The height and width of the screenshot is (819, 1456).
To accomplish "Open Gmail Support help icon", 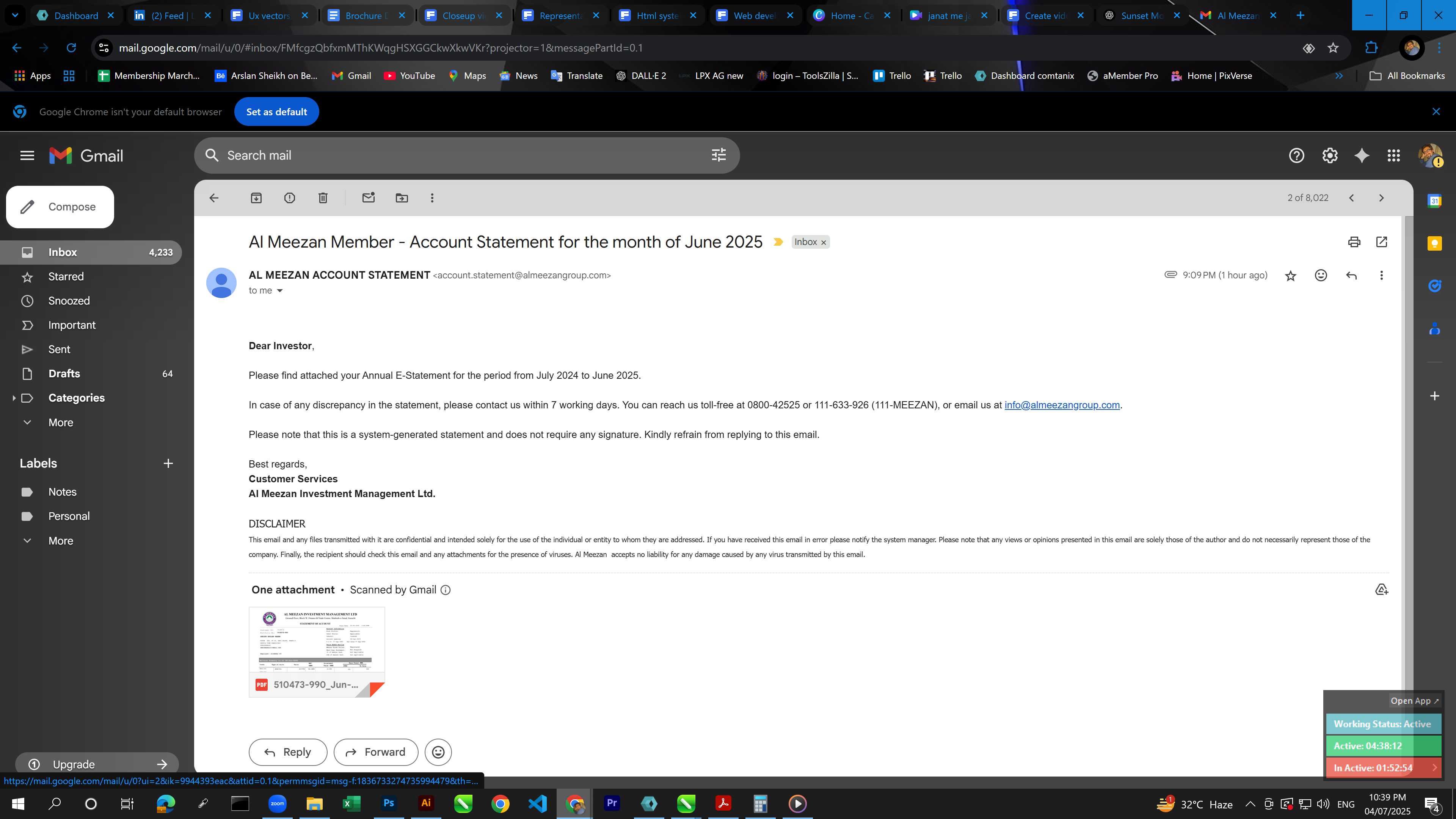I will pos(1297,155).
